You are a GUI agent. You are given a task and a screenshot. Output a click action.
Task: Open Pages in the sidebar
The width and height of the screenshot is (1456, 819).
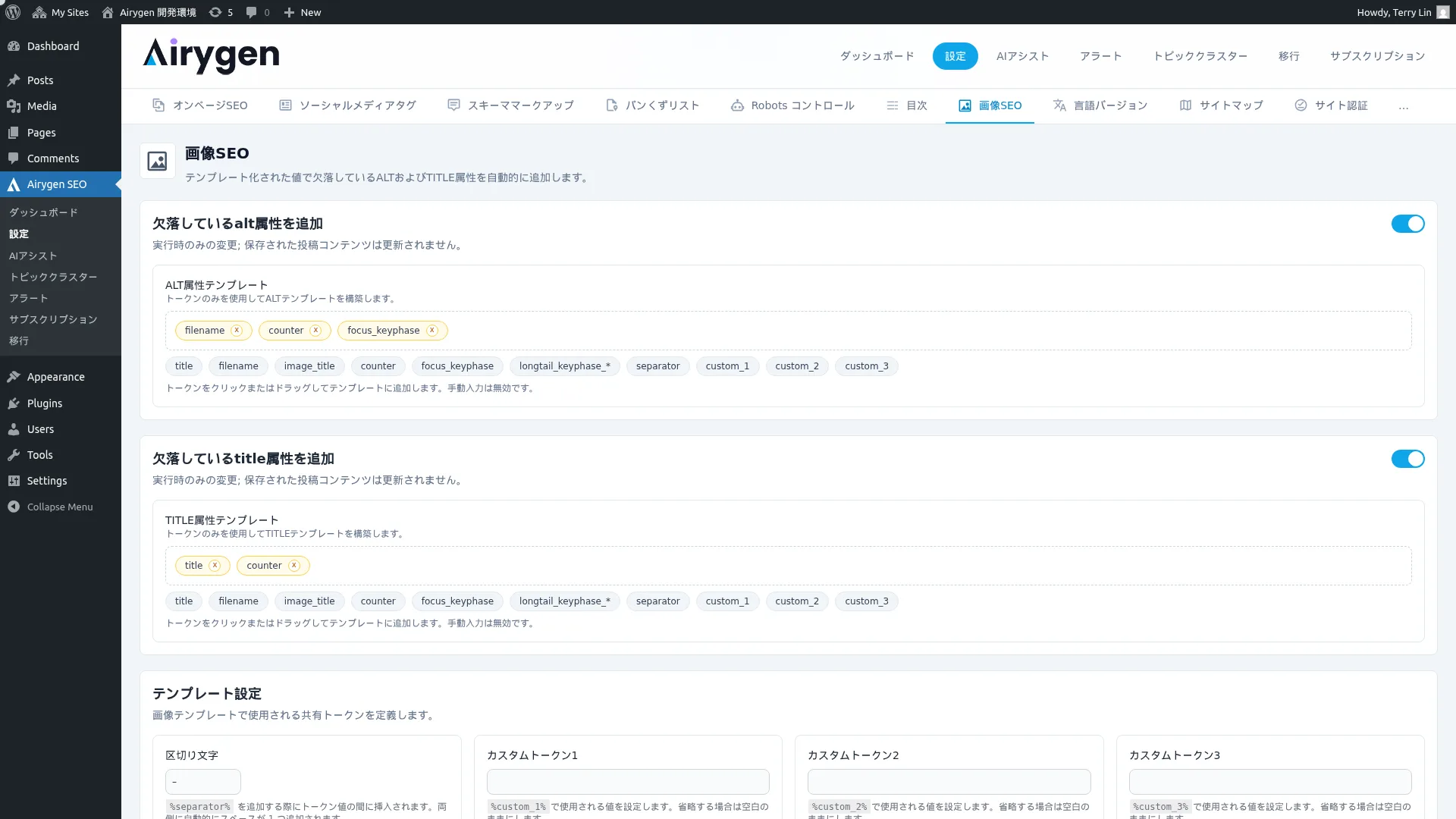(x=61, y=133)
